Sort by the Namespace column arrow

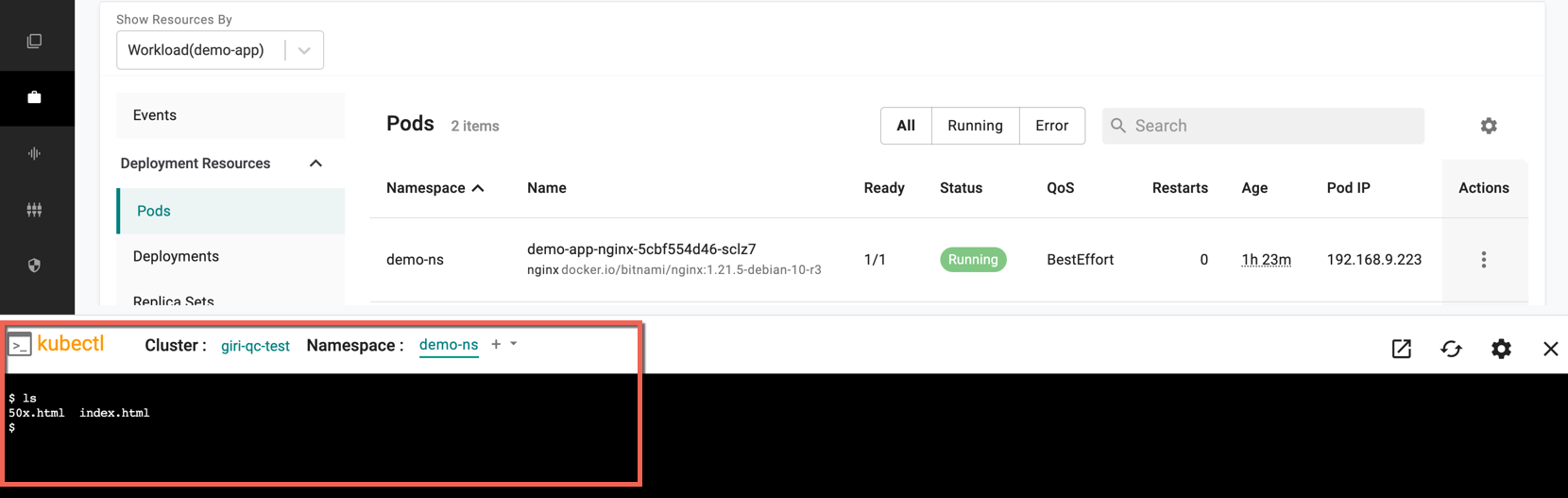coord(478,188)
